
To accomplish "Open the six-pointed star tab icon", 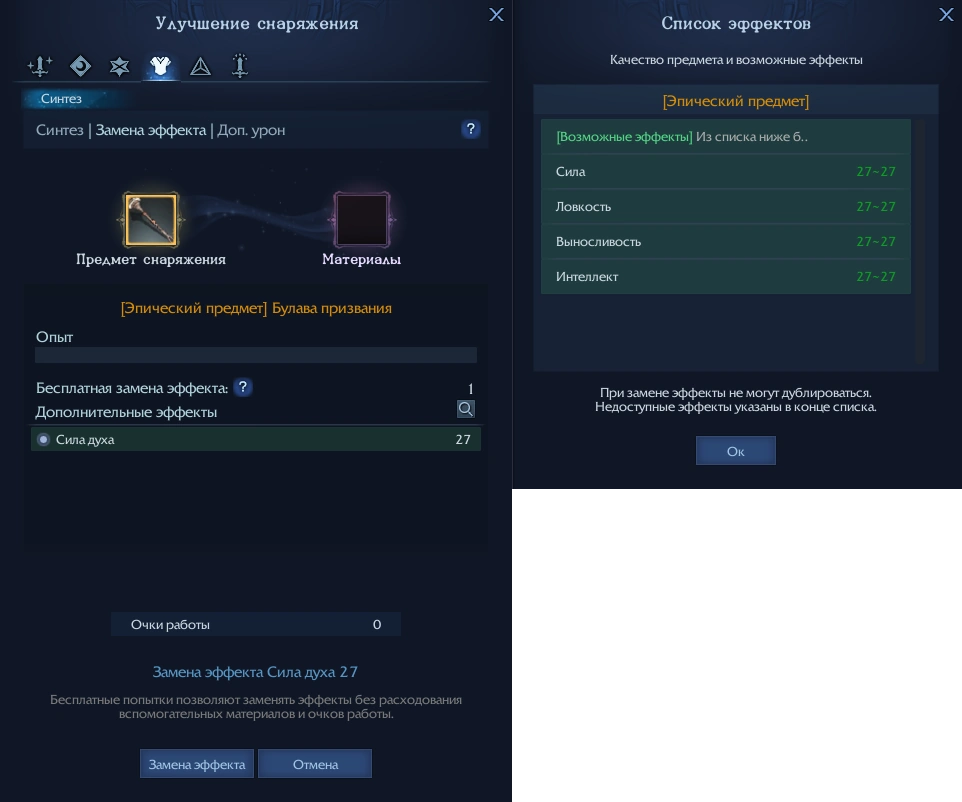I will pos(120,66).
